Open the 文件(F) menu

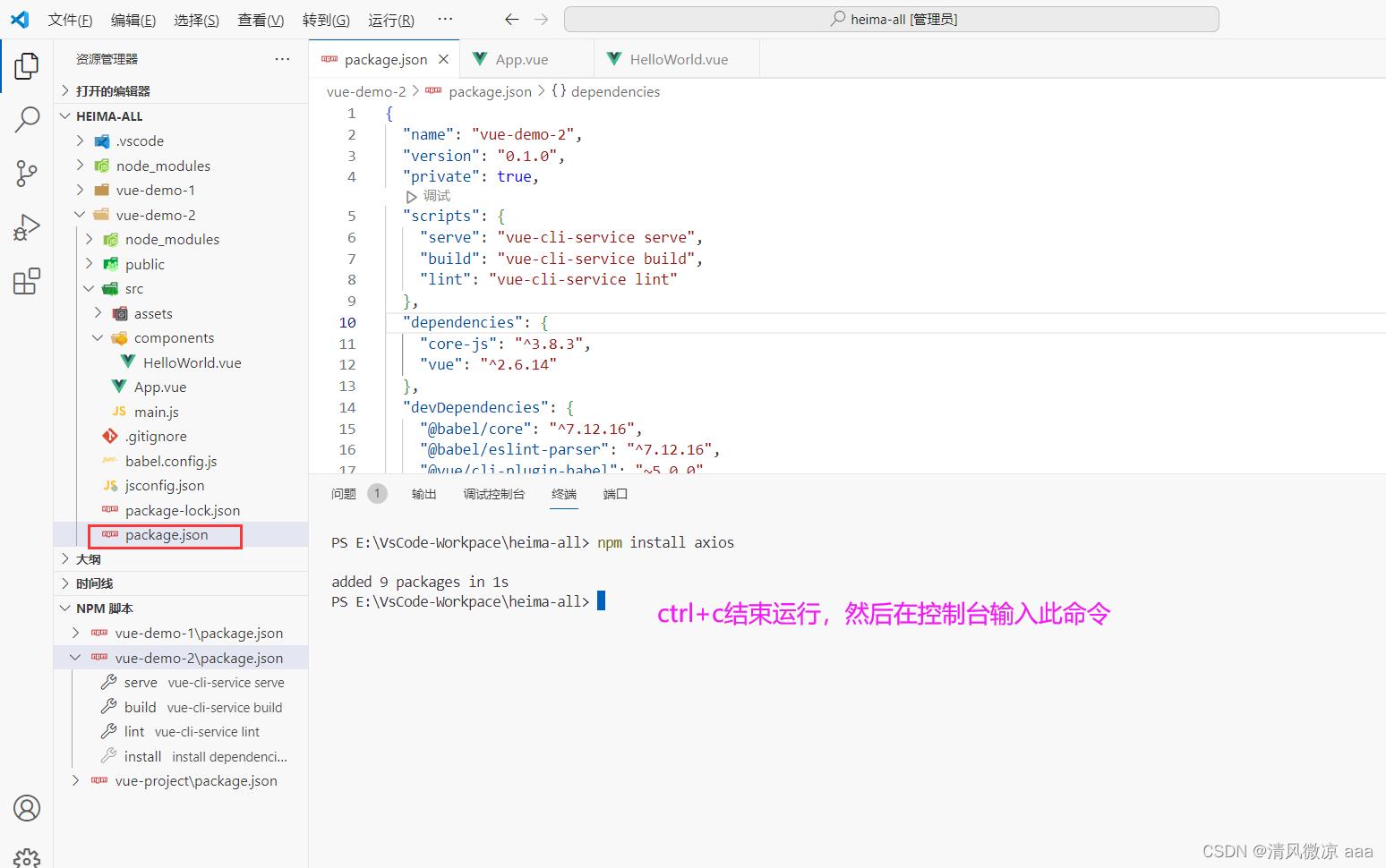pyautogui.click(x=70, y=20)
